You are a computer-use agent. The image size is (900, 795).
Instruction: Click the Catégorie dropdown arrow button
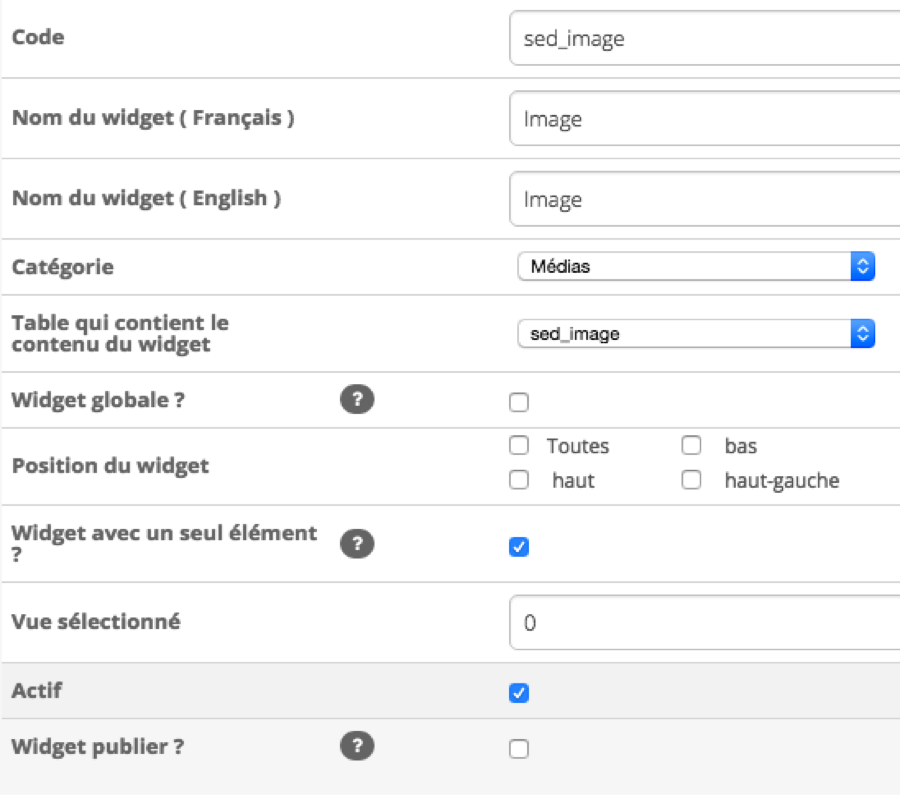pyautogui.click(x=863, y=266)
